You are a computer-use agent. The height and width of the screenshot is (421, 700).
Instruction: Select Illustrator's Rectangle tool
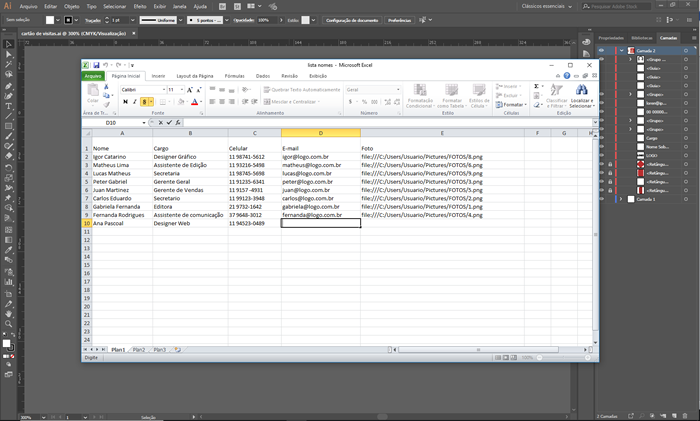(8, 126)
